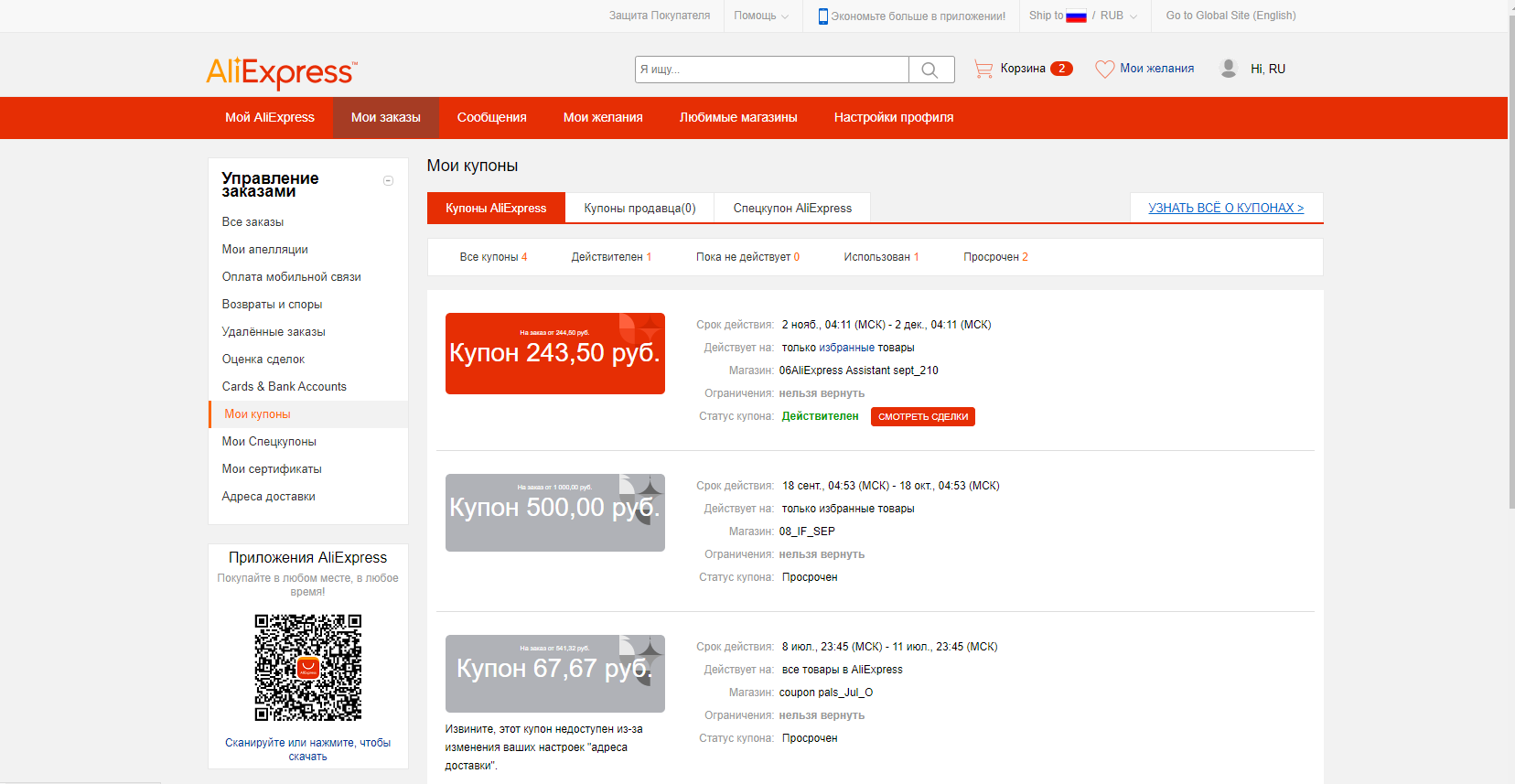The width and height of the screenshot is (1515, 784).
Task: Open Мои Спецкупоны in sidebar
Action: pos(269,442)
